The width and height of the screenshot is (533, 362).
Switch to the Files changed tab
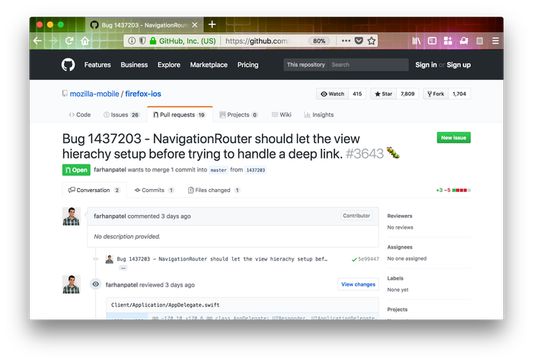point(214,190)
